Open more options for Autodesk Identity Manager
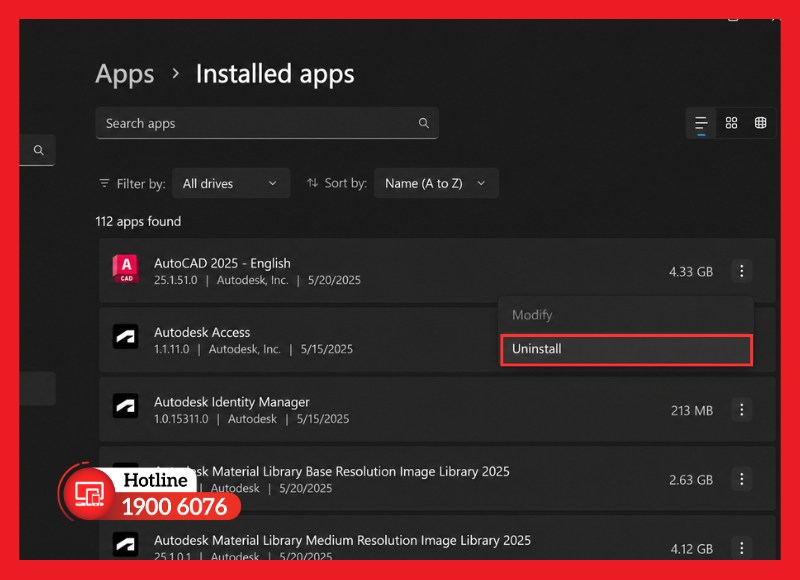The image size is (800, 580). tap(741, 410)
